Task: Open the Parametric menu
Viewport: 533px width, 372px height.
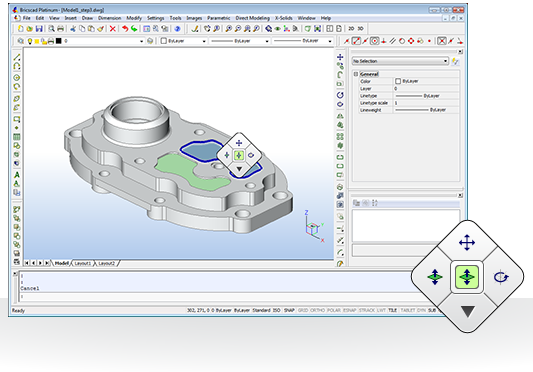Action: [219, 18]
